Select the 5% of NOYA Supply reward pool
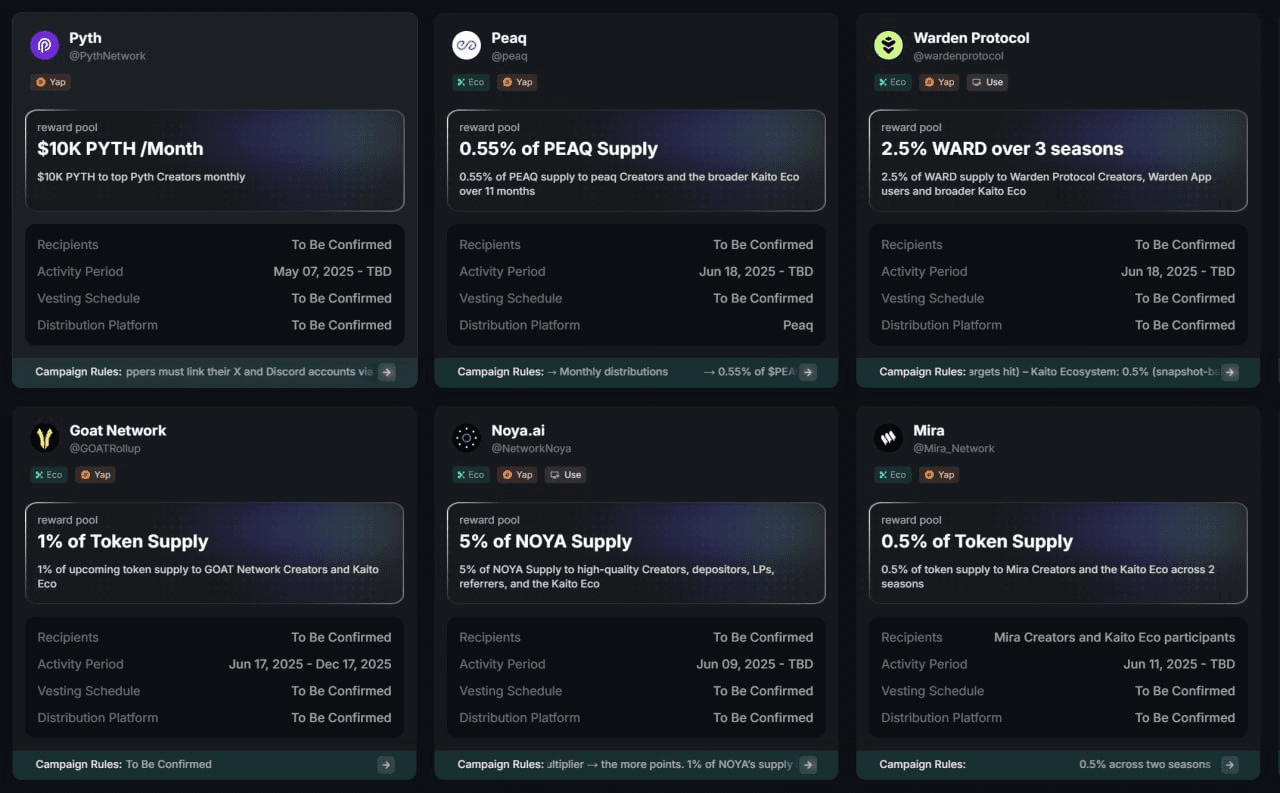1280x793 pixels. click(x=637, y=553)
